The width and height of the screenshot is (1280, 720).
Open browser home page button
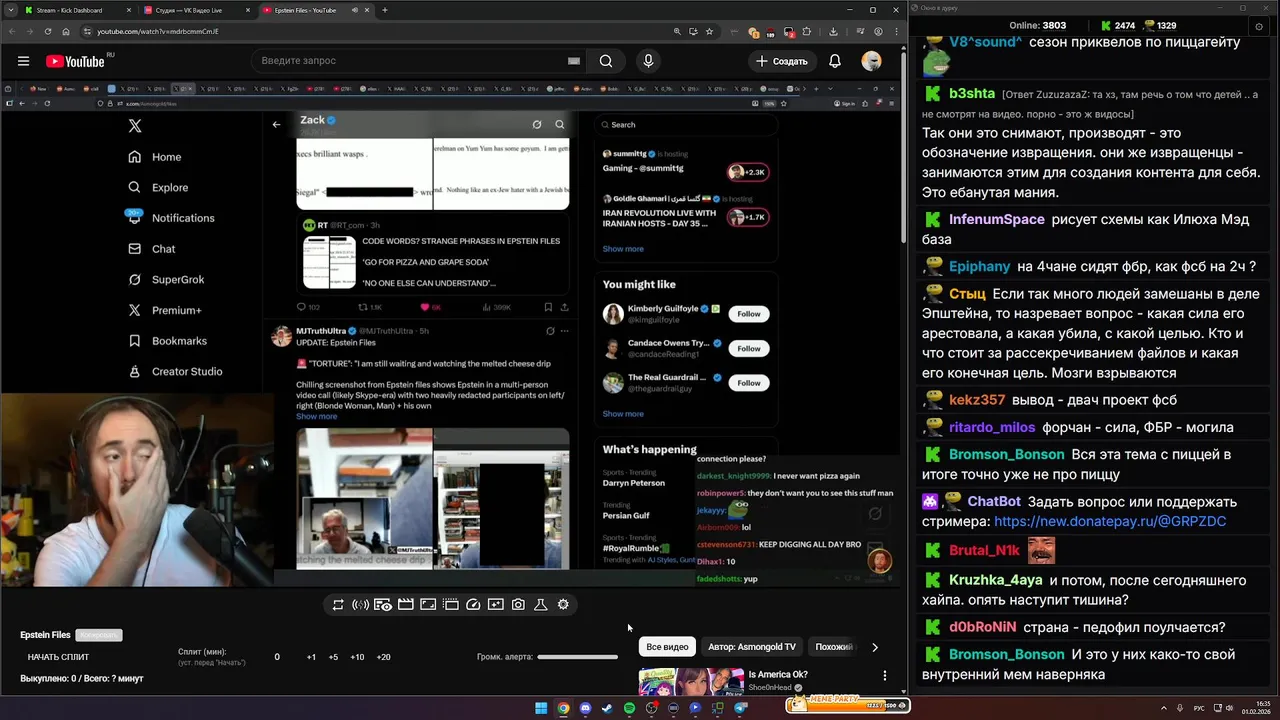pos(66,31)
